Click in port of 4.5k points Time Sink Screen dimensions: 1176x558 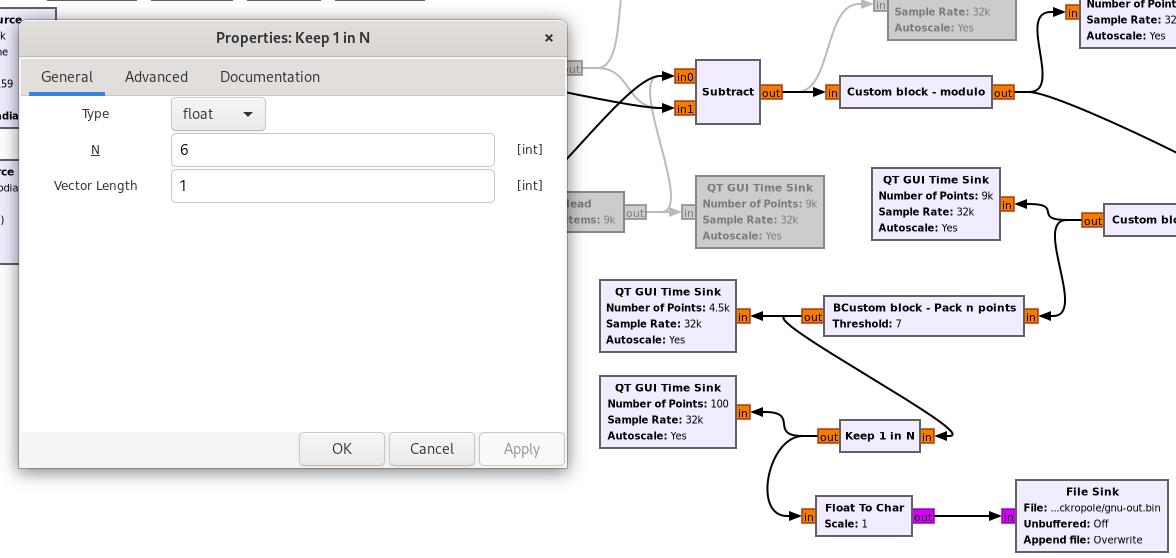click(x=743, y=316)
